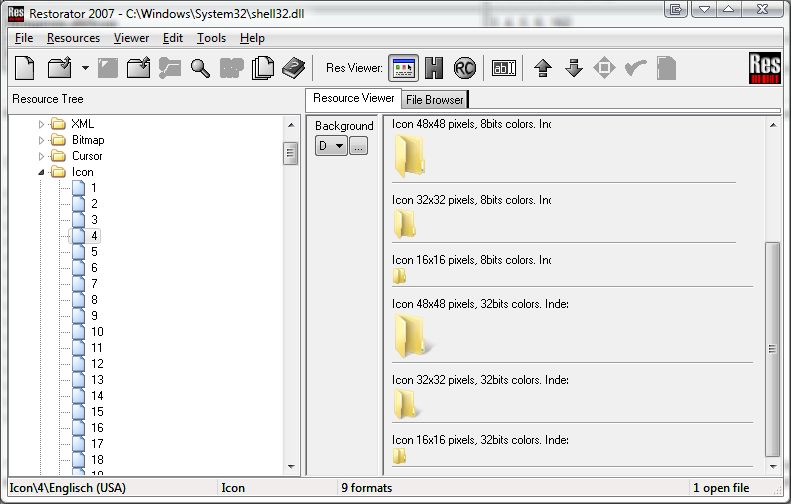The width and height of the screenshot is (791, 504).
Task: Click the Move Up arrow icon
Action: pos(543,68)
